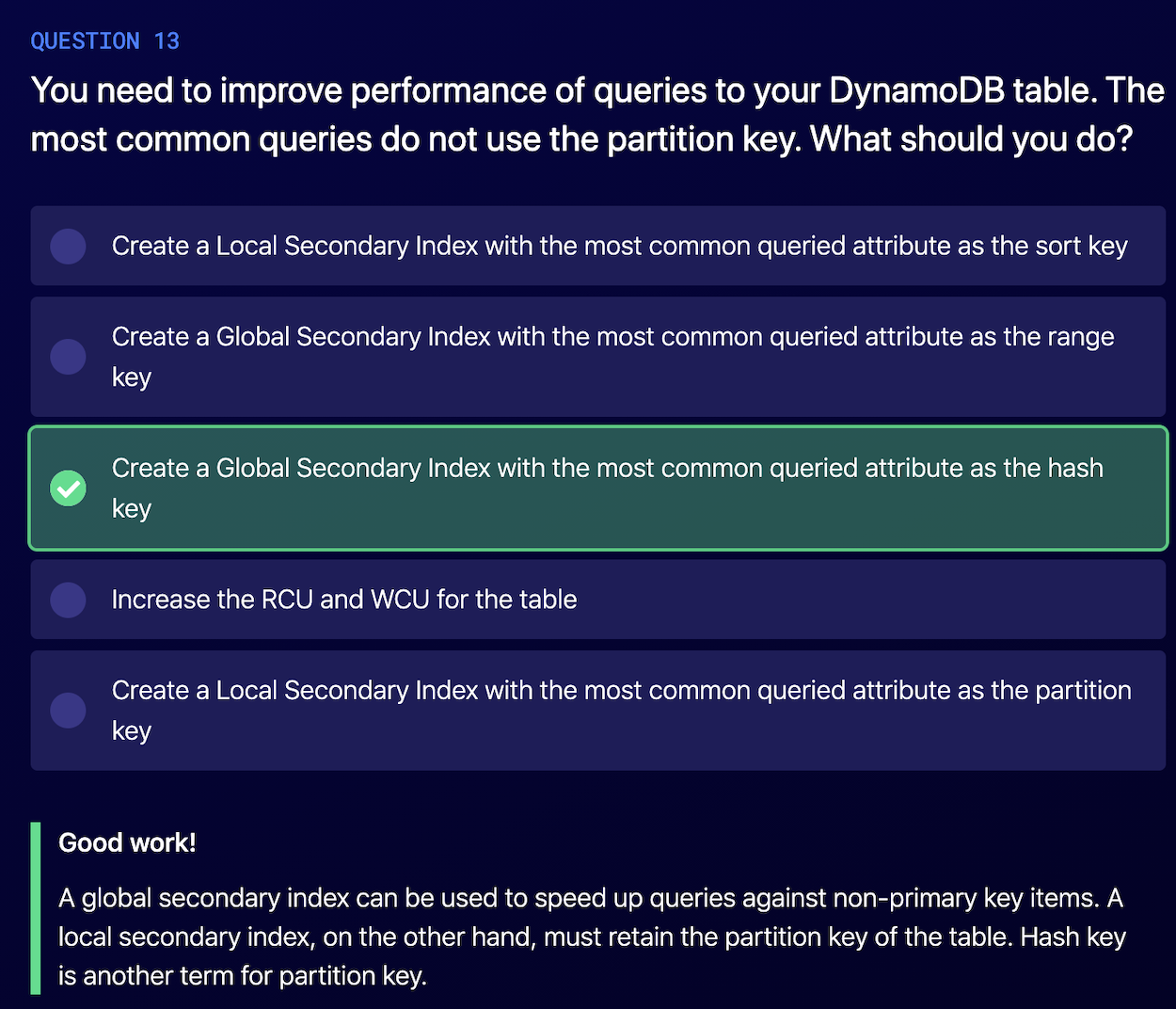
Task: Select radio beside Increase the RCU and WCU
Action: coord(68,600)
